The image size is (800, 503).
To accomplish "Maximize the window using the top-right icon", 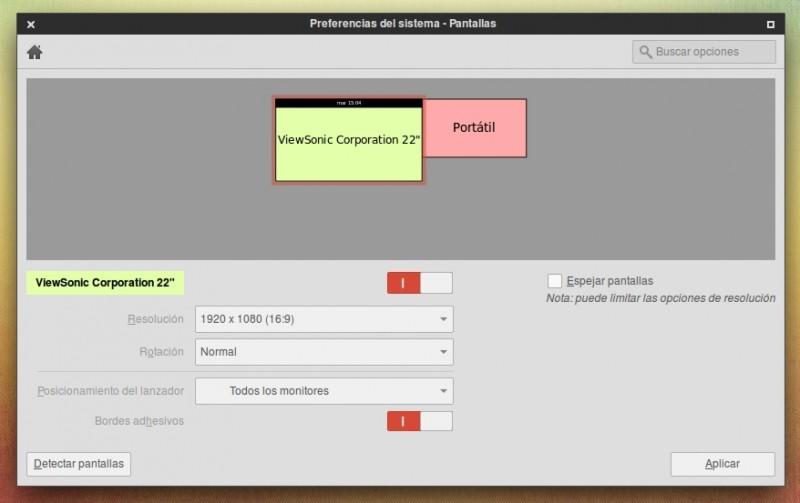I will coord(770,23).
